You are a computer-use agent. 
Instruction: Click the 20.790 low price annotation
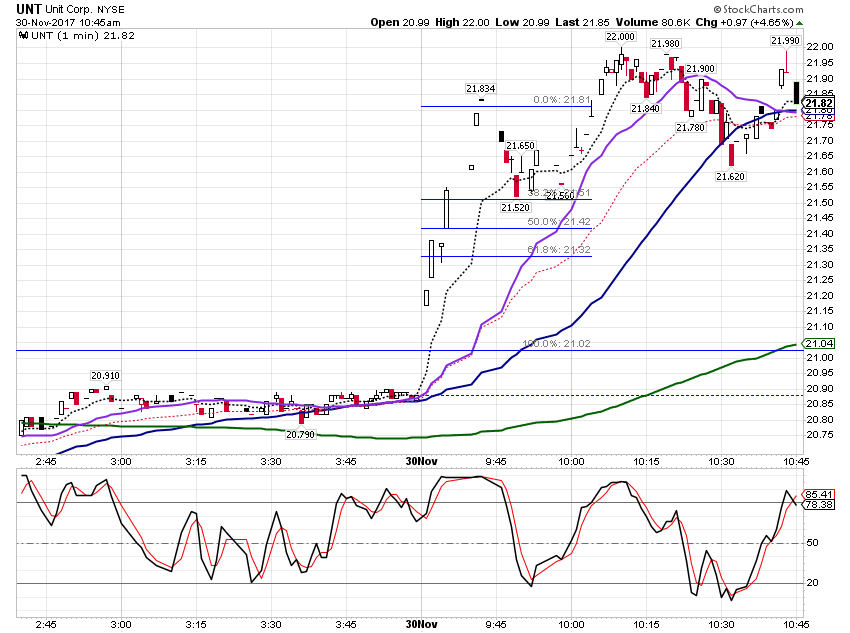[x=300, y=435]
